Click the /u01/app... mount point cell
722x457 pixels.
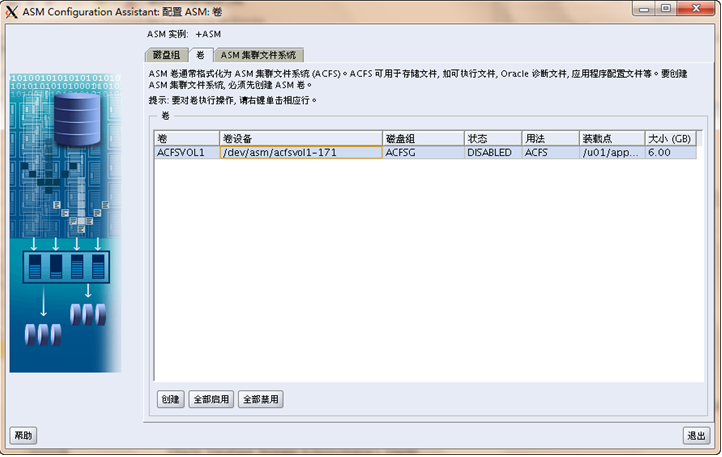click(x=612, y=152)
